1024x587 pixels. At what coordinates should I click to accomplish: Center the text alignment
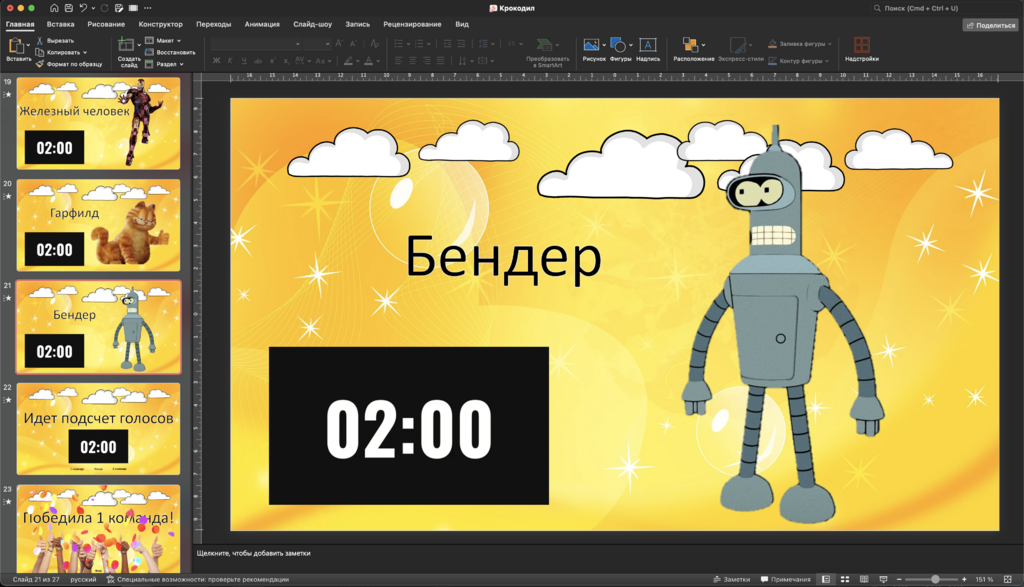pyautogui.click(x=413, y=61)
